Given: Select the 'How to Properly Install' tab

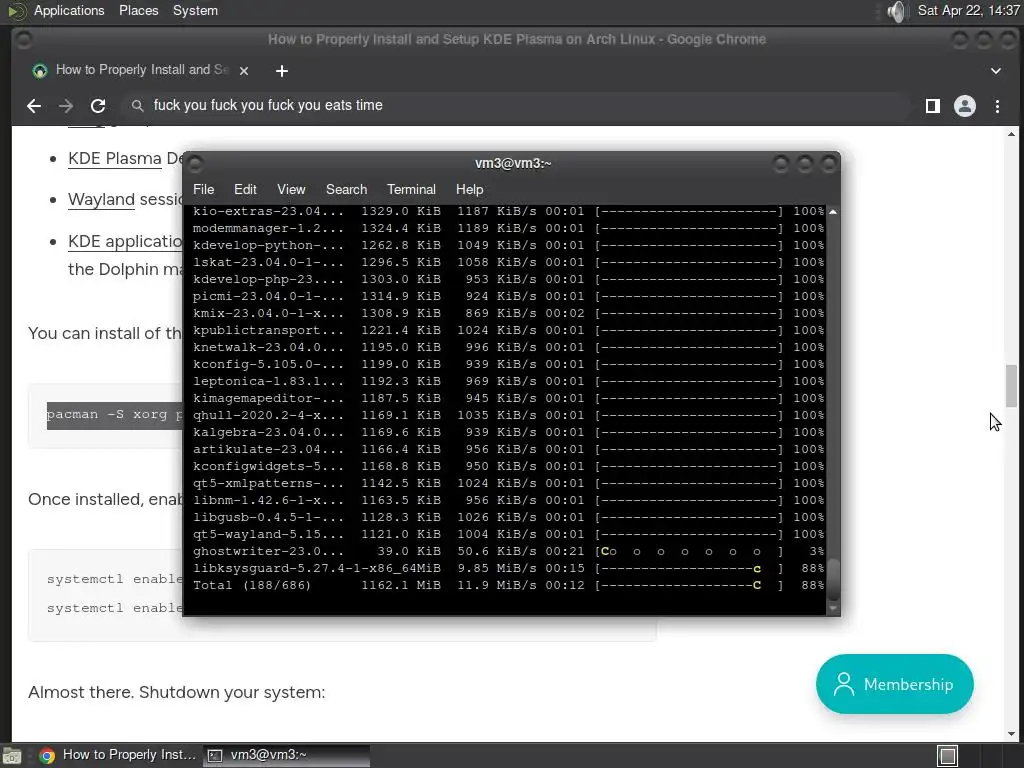Looking at the screenshot, I should 141,70.
